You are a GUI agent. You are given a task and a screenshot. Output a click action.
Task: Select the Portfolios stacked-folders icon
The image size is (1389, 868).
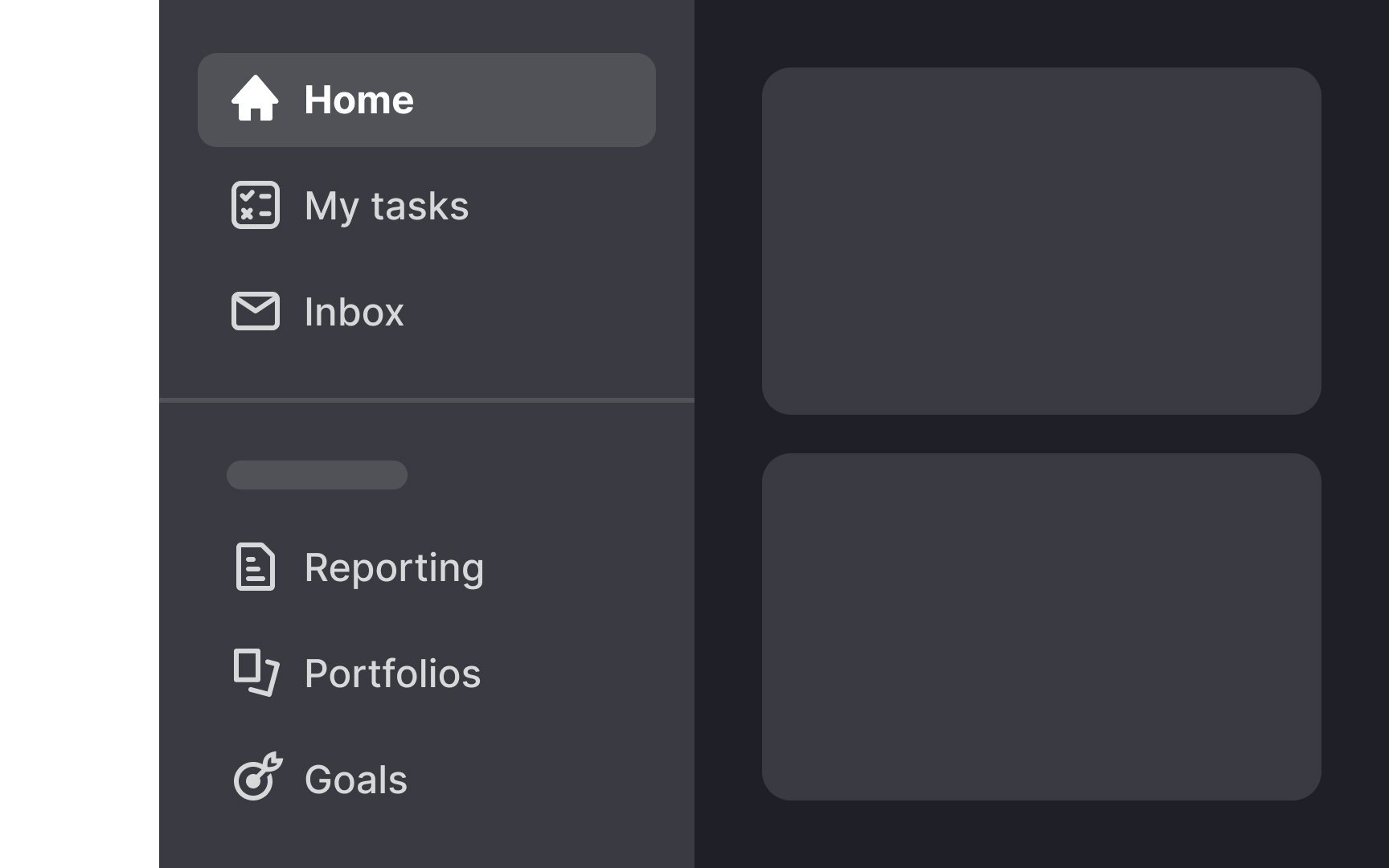(256, 674)
